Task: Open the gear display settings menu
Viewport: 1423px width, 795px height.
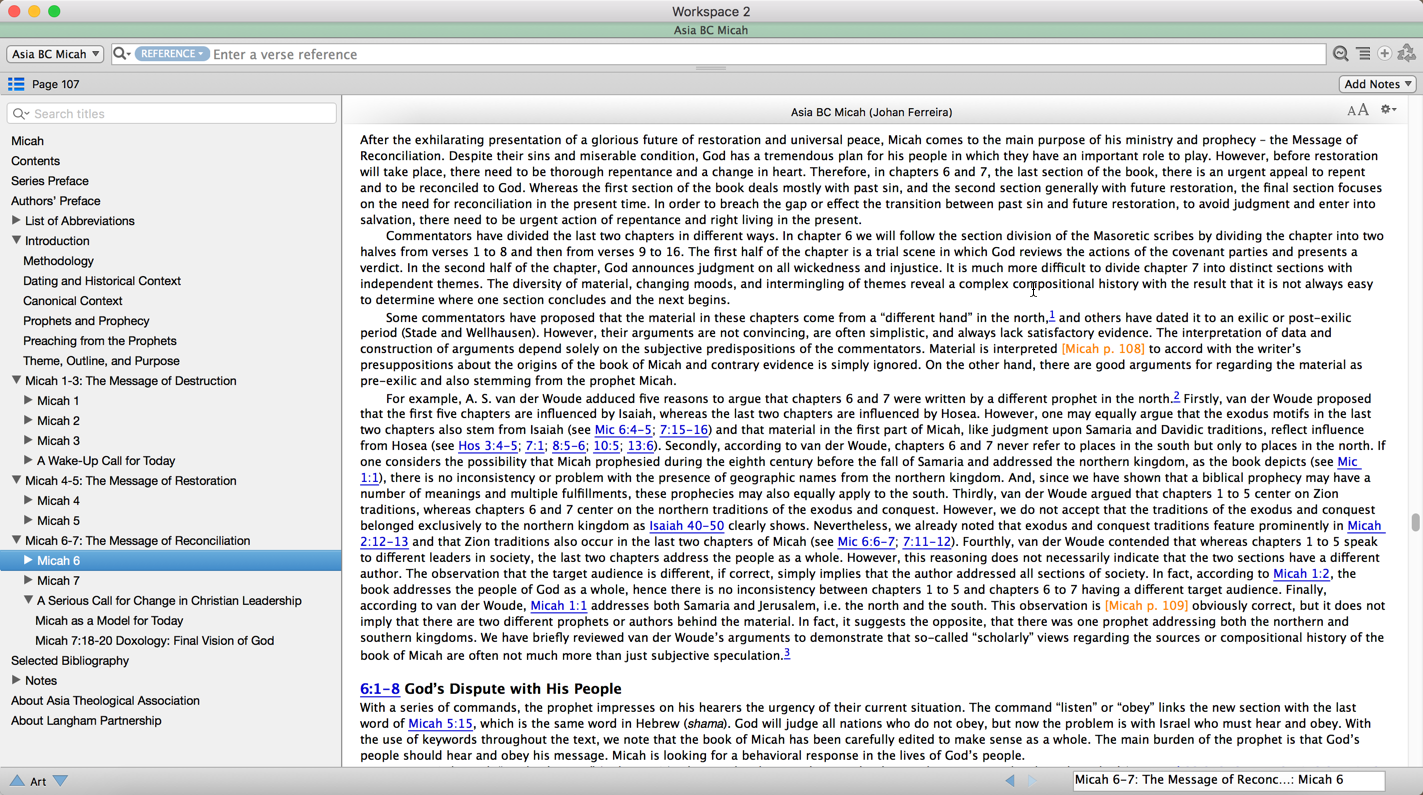Action: 1389,110
